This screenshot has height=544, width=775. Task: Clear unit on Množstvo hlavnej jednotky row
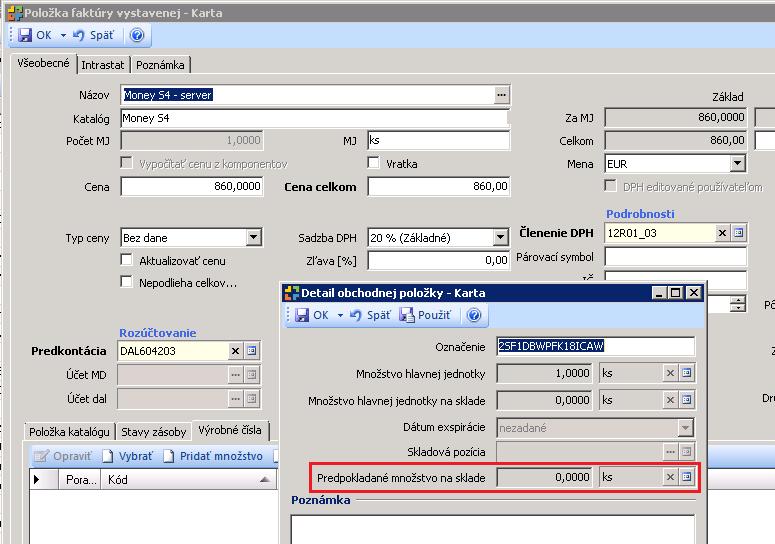(x=670, y=373)
